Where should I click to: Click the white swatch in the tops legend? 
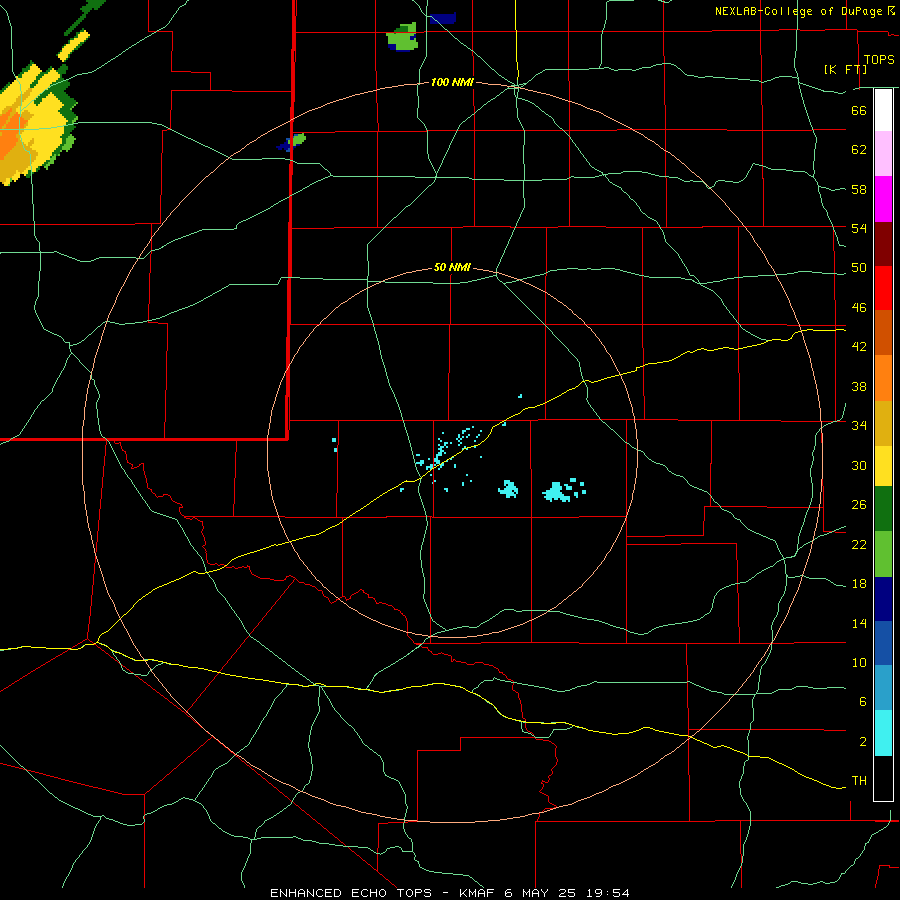coord(883,110)
